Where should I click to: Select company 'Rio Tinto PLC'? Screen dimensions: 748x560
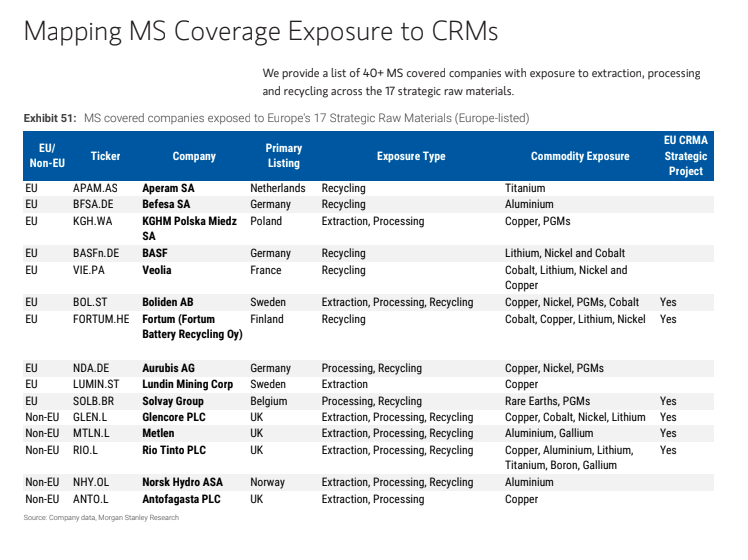pyautogui.click(x=174, y=451)
